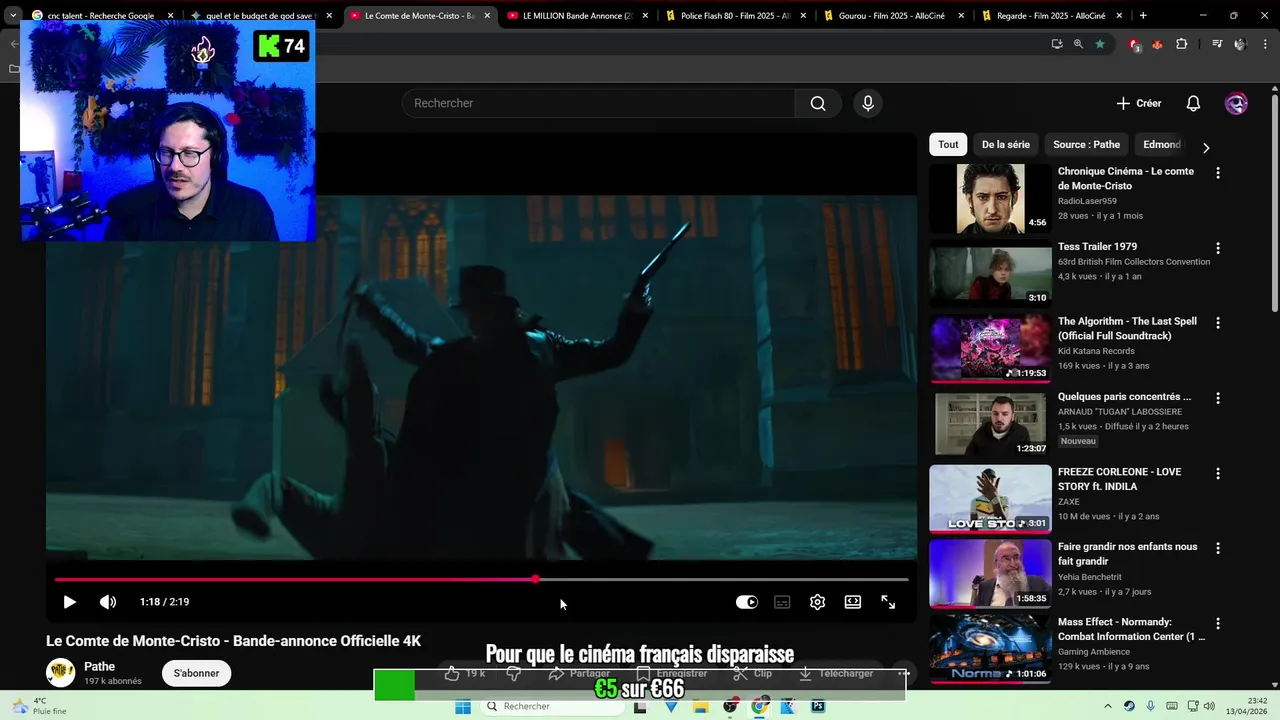Image resolution: width=1280 pixels, height=720 pixels.
Task: Open the tab search dropdown arrow
Action: pos(13,16)
